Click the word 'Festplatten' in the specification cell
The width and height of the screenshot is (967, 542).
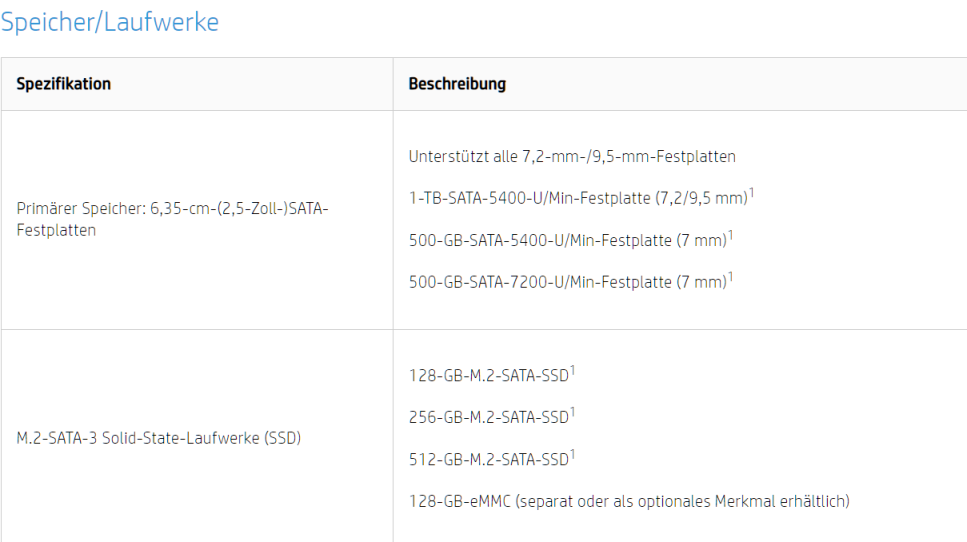click(x=56, y=231)
